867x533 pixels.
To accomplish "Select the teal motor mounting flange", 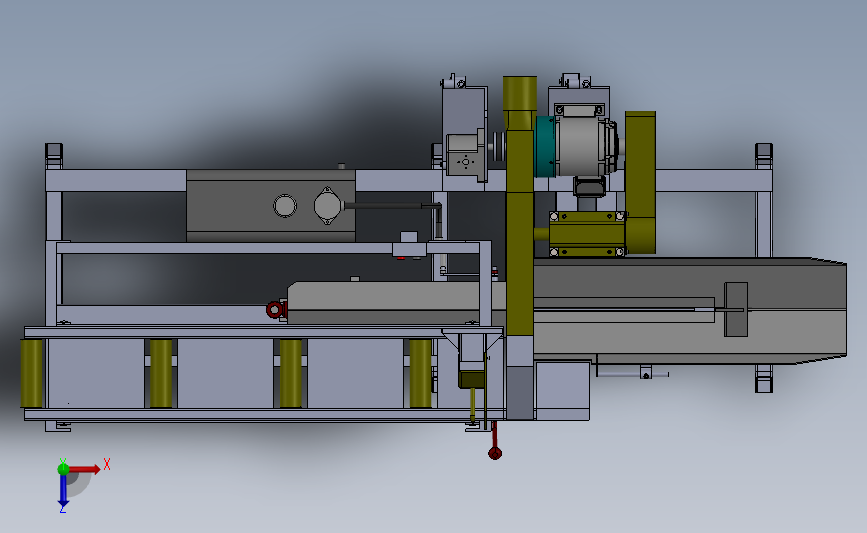I will [545, 147].
